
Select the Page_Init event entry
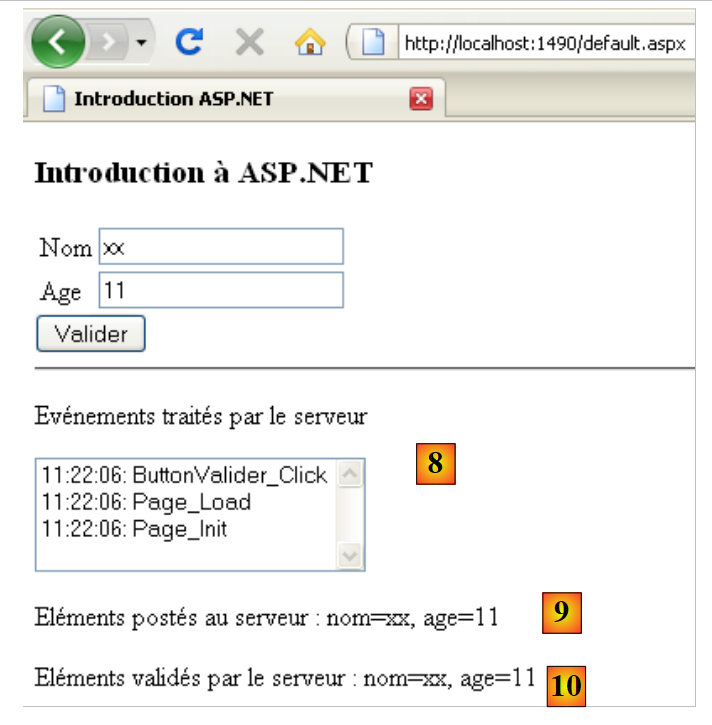134,528
